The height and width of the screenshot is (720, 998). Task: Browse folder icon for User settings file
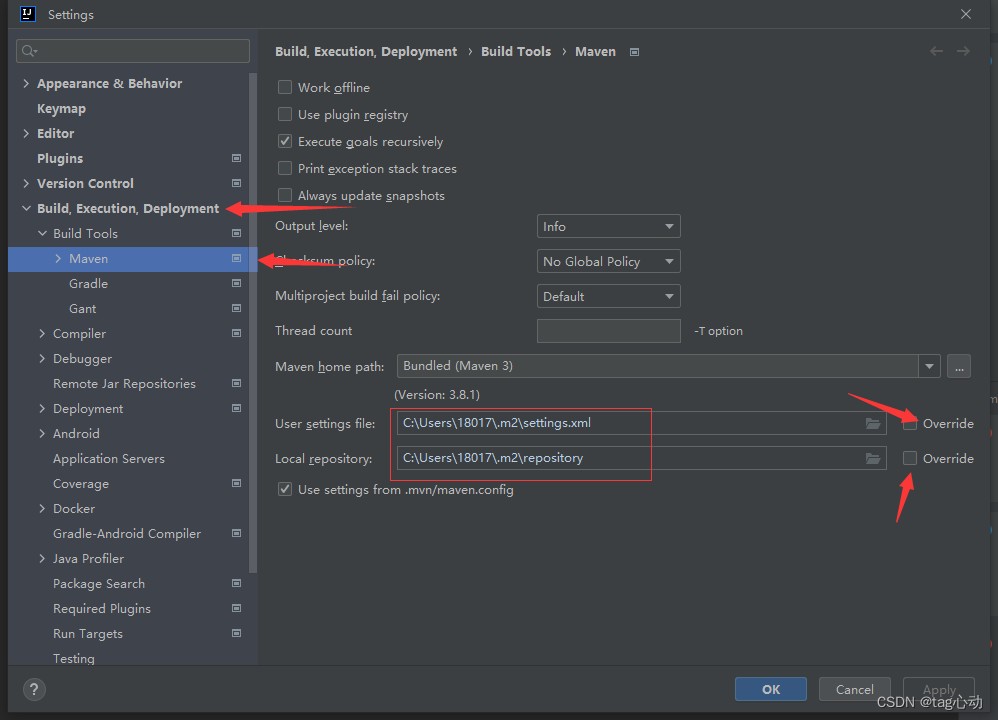point(873,423)
